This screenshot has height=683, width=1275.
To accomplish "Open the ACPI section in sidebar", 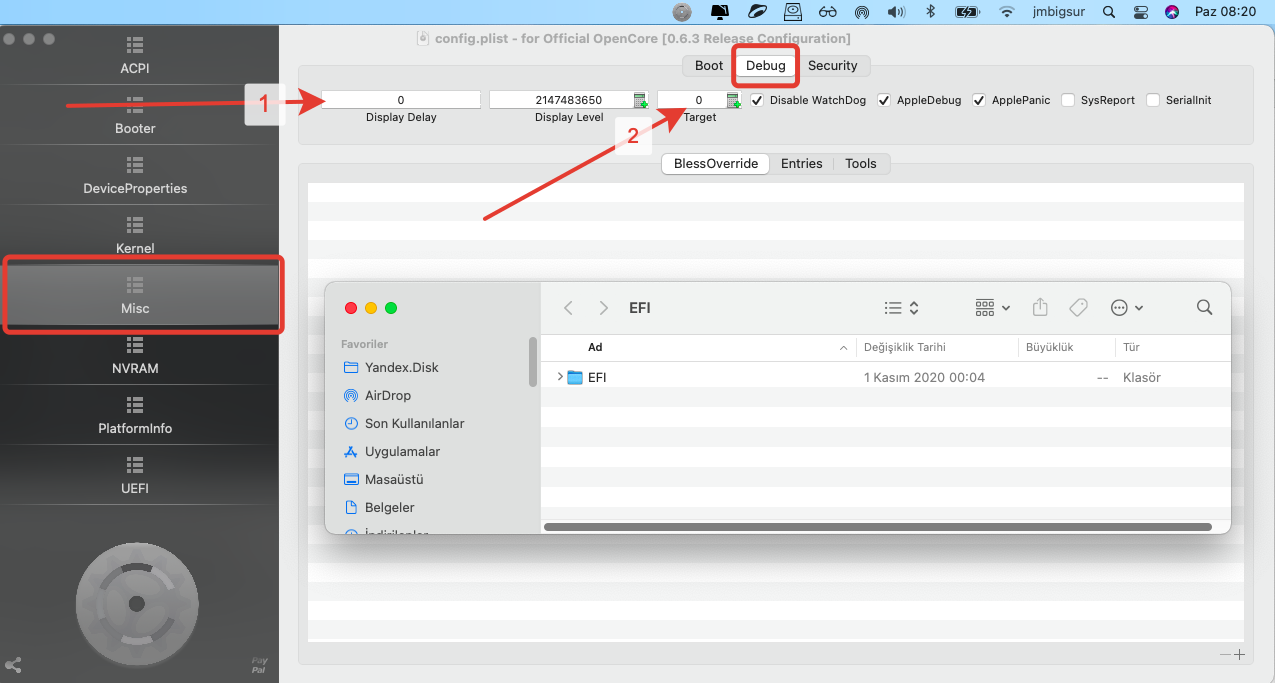I will 135,57.
